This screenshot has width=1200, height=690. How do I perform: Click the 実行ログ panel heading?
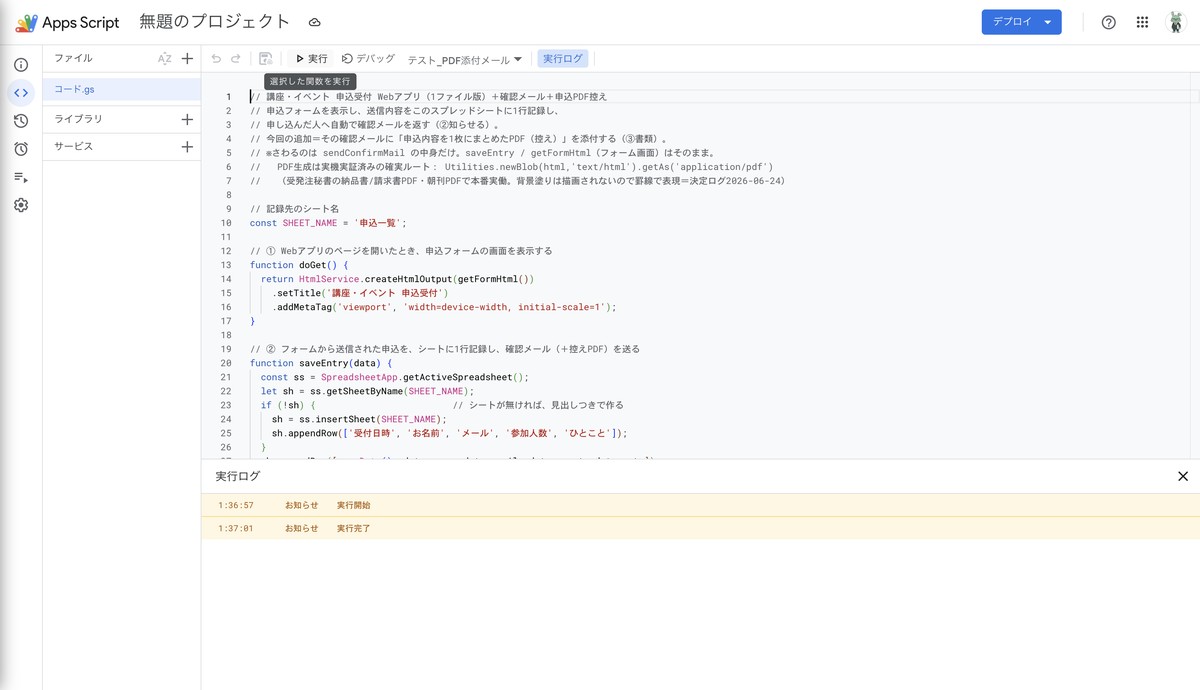click(238, 476)
